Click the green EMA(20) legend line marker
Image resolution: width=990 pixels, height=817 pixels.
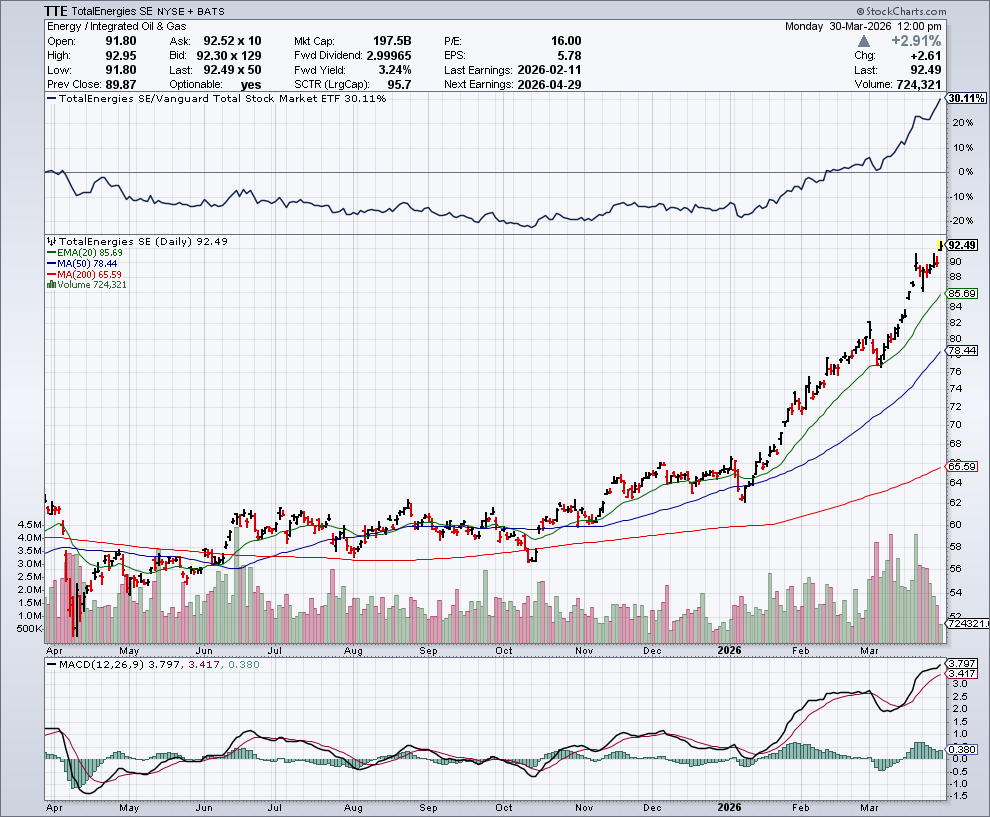coord(52,253)
